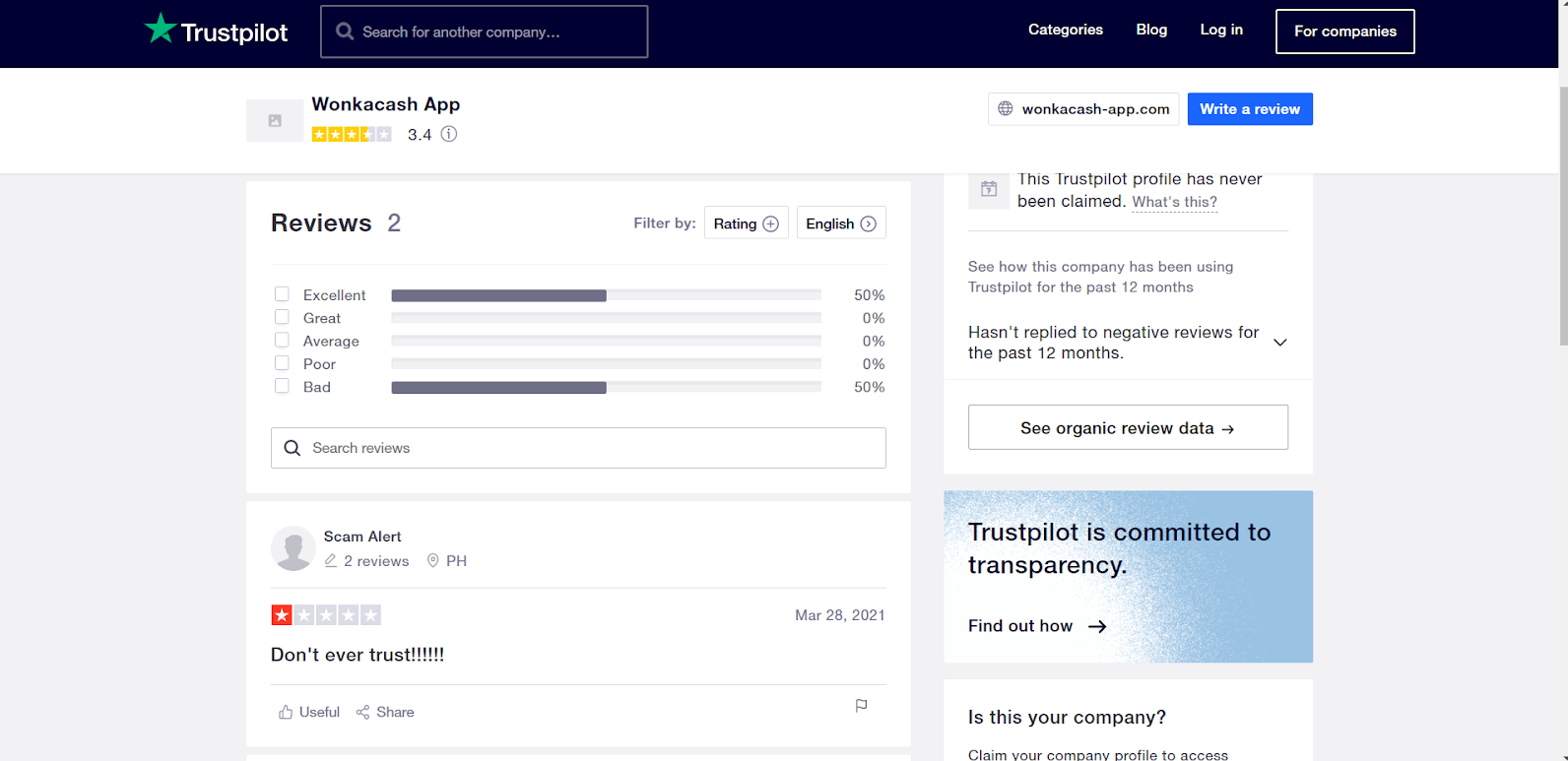Screen dimensions: 1568x761
Task: Click the Useful thumbs-up icon
Action: (x=286, y=712)
